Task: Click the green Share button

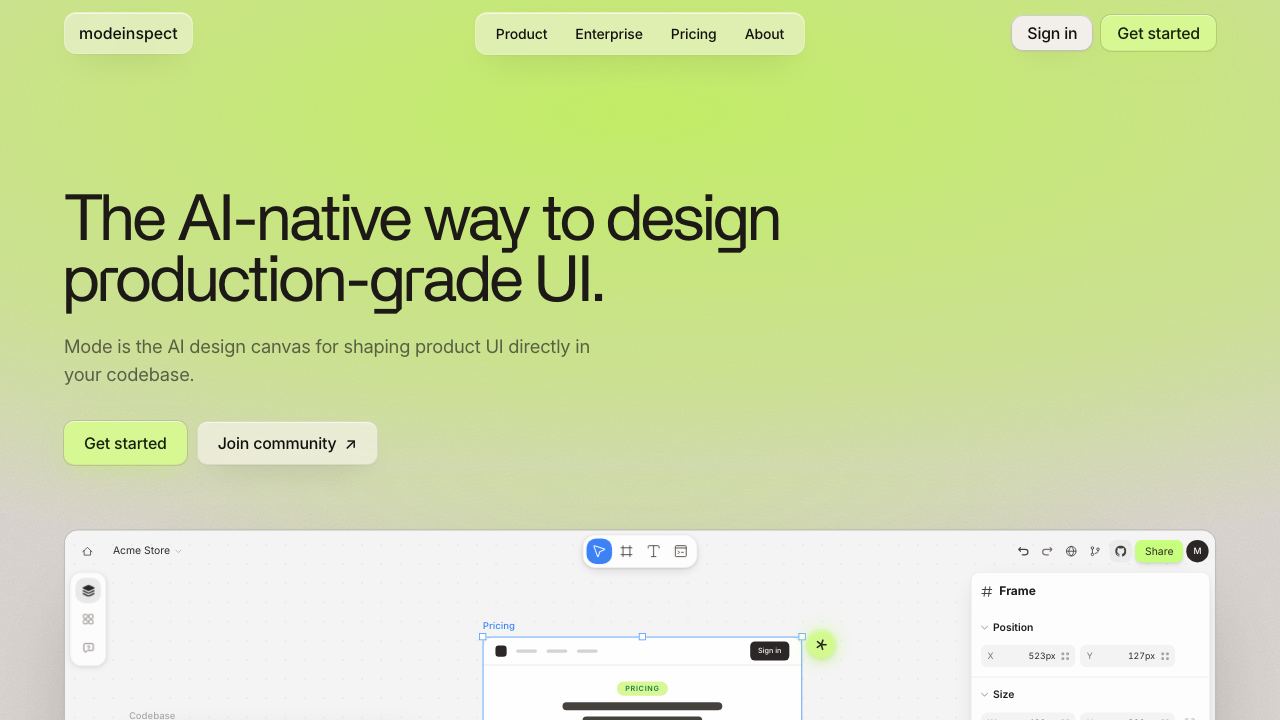Action: click(1159, 551)
